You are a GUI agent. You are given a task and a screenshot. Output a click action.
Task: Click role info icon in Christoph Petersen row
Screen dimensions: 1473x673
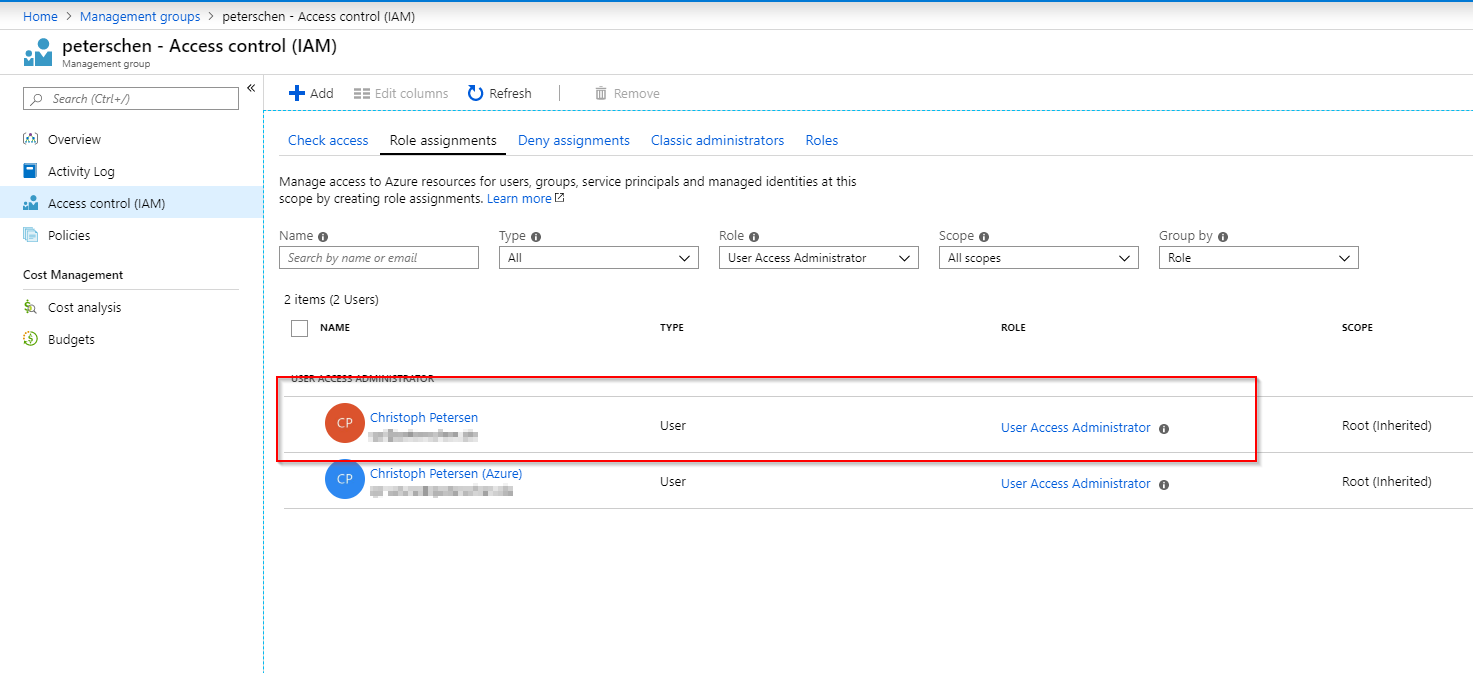(1164, 429)
